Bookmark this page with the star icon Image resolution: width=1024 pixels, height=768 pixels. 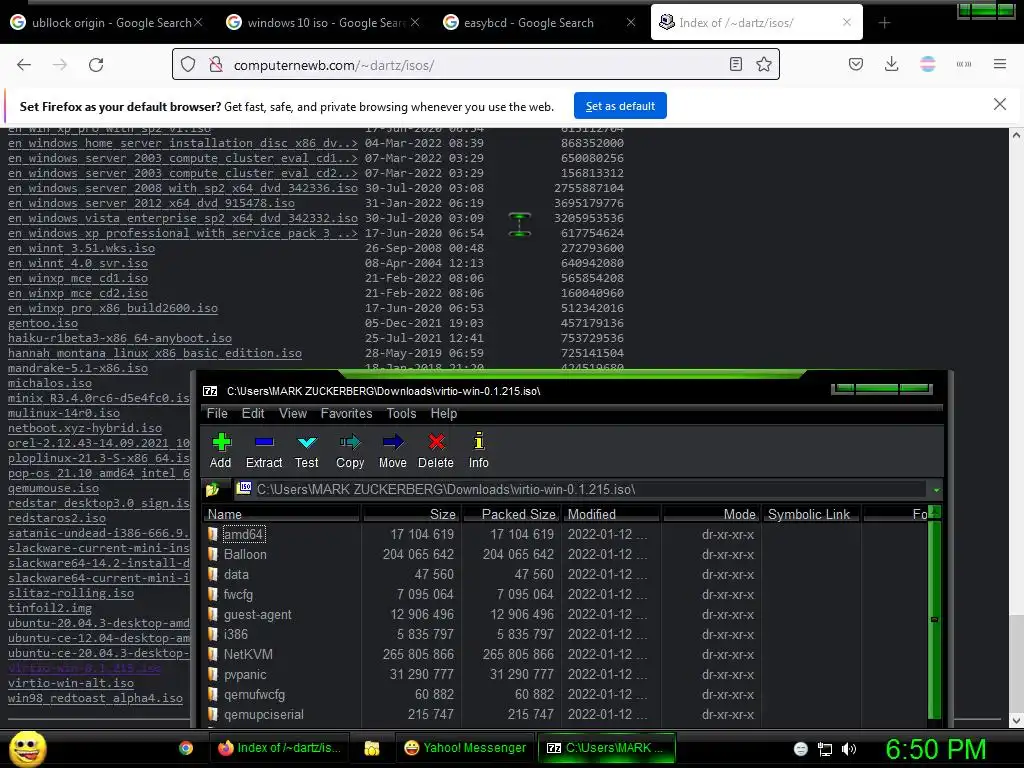(x=763, y=64)
